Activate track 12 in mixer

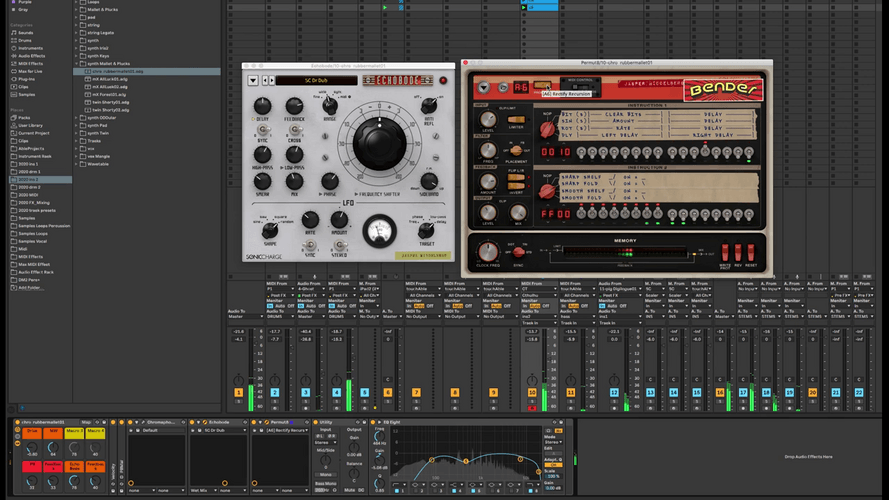click(x=614, y=392)
